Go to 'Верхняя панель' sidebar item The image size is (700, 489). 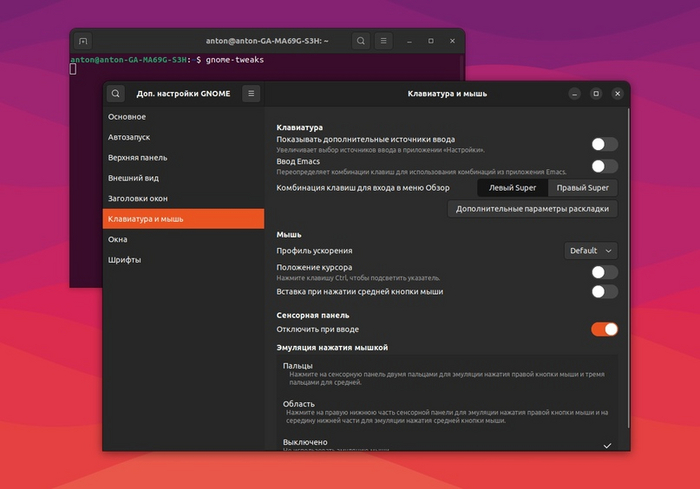(137, 157)
